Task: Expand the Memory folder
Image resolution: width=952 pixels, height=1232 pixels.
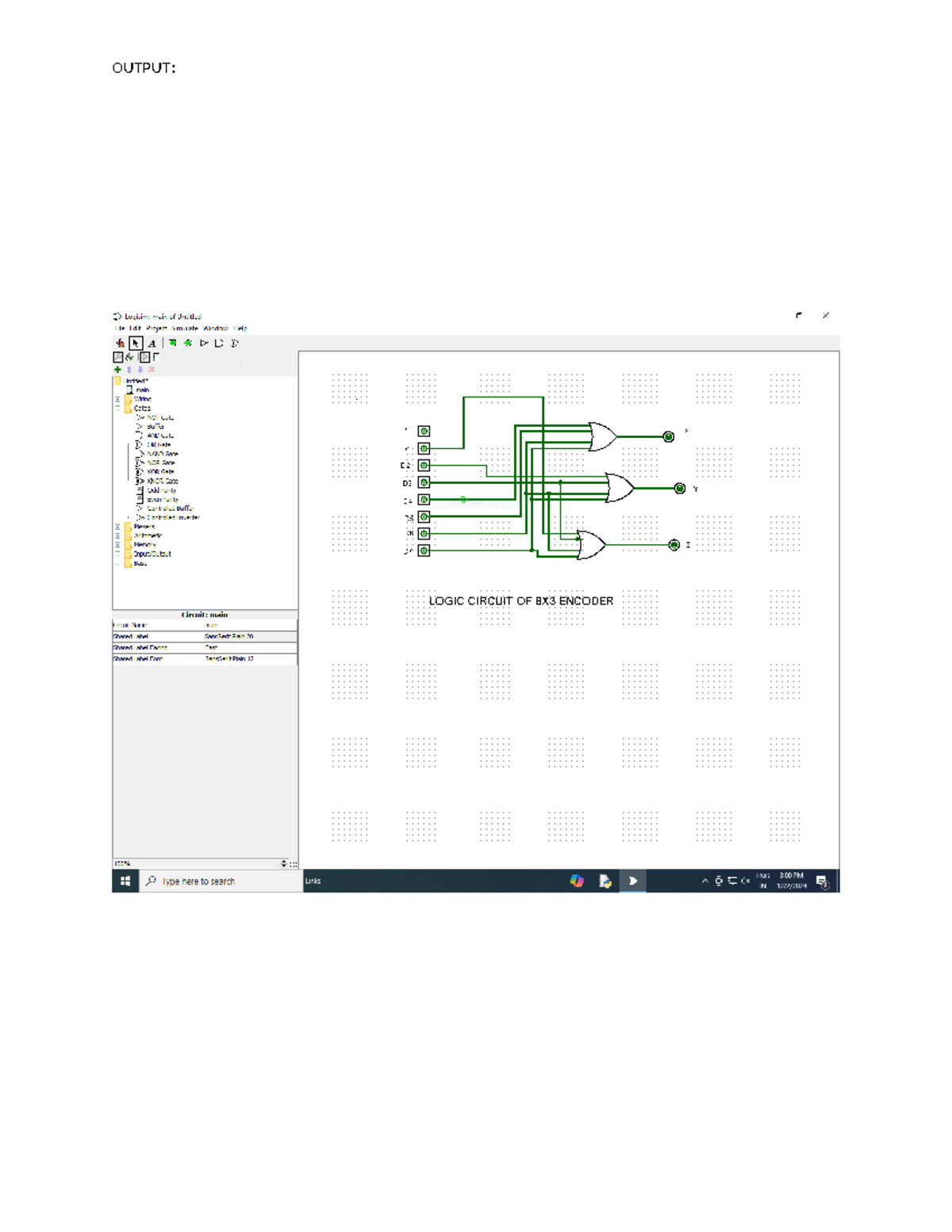Action: tap(117, 544)
